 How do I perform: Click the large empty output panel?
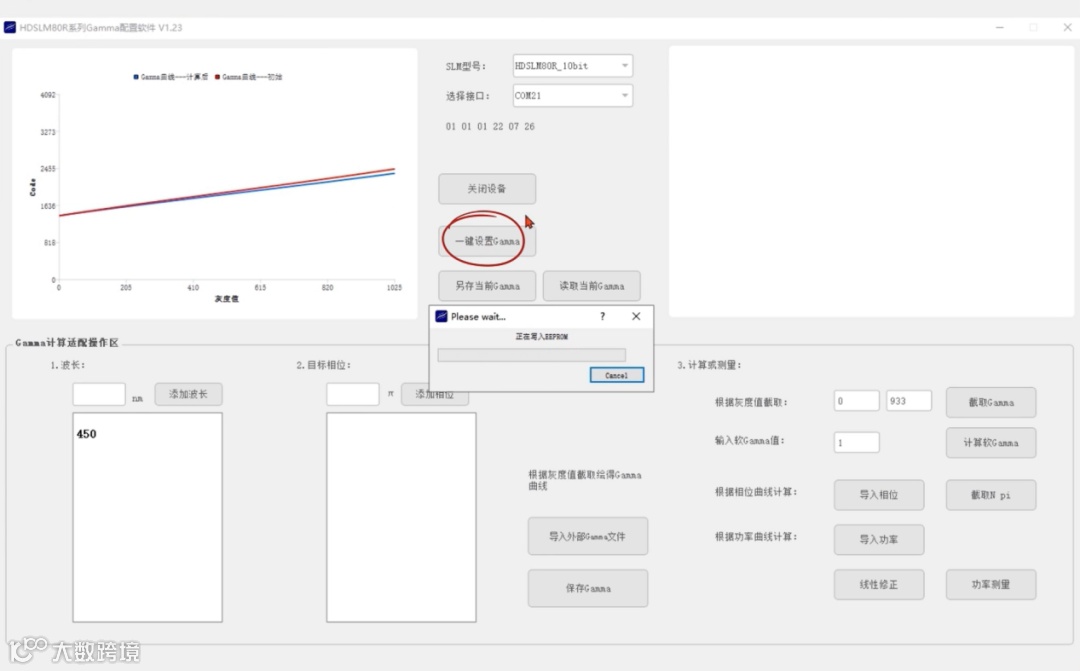(x=871, y=181)
